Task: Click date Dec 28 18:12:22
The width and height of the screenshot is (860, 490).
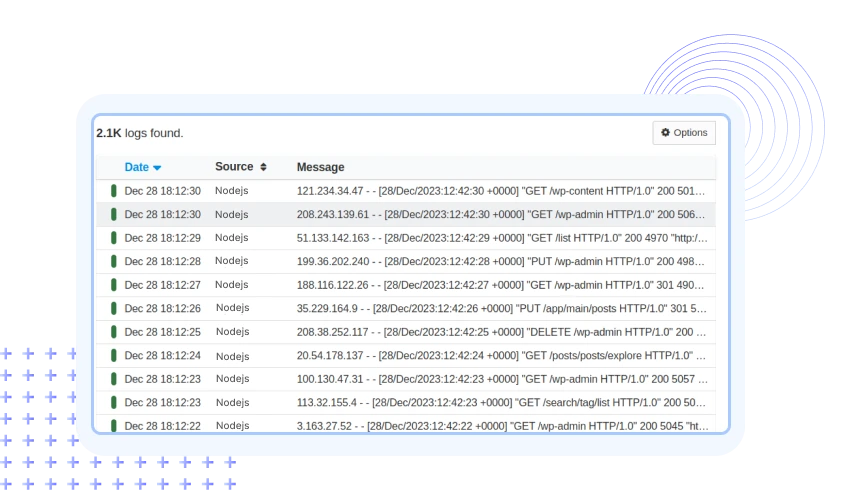Action: [x=162, y=426]
